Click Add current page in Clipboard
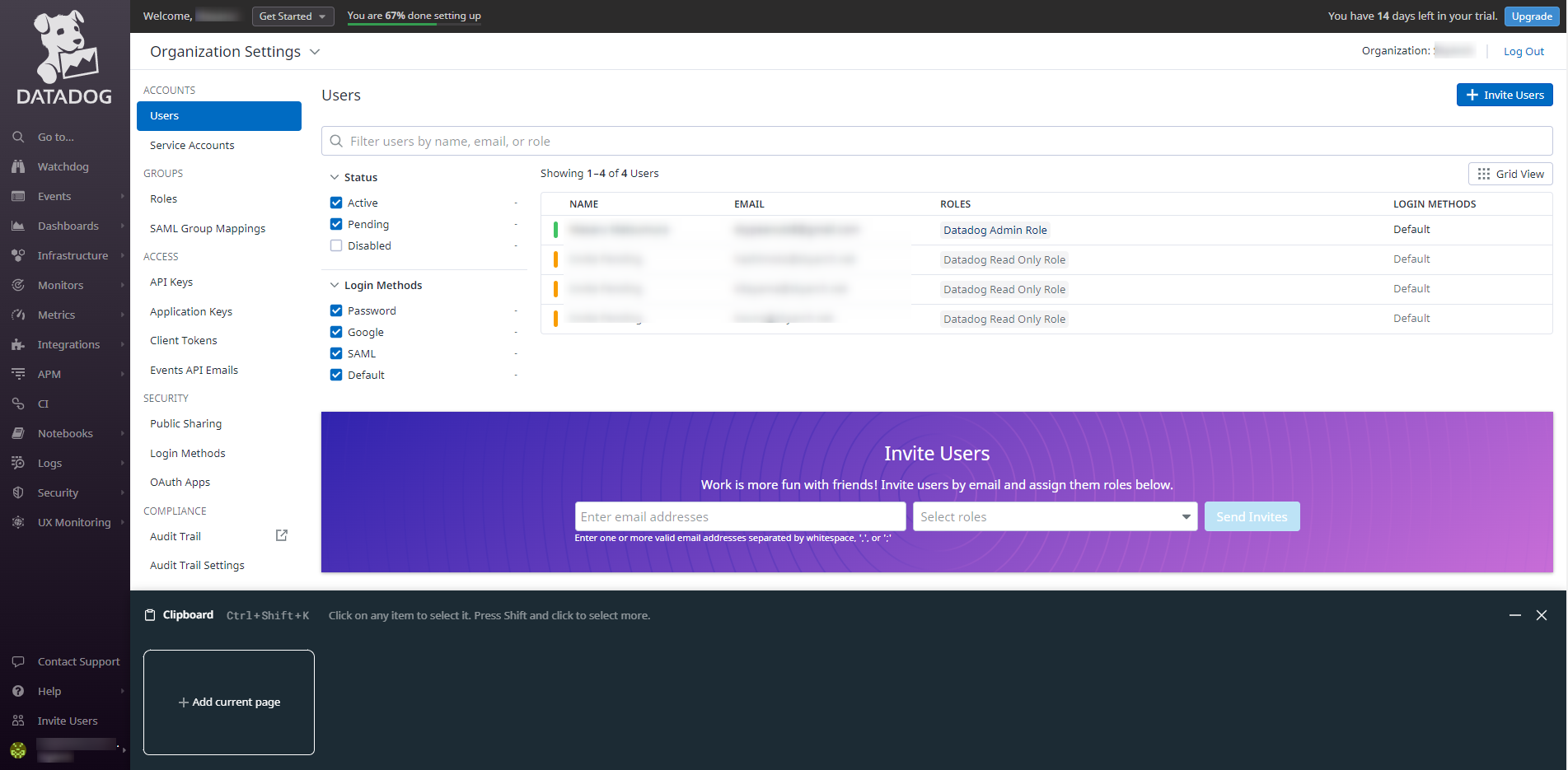The height and width of the screenshot is (770, 1568). [x=229, y=702]
